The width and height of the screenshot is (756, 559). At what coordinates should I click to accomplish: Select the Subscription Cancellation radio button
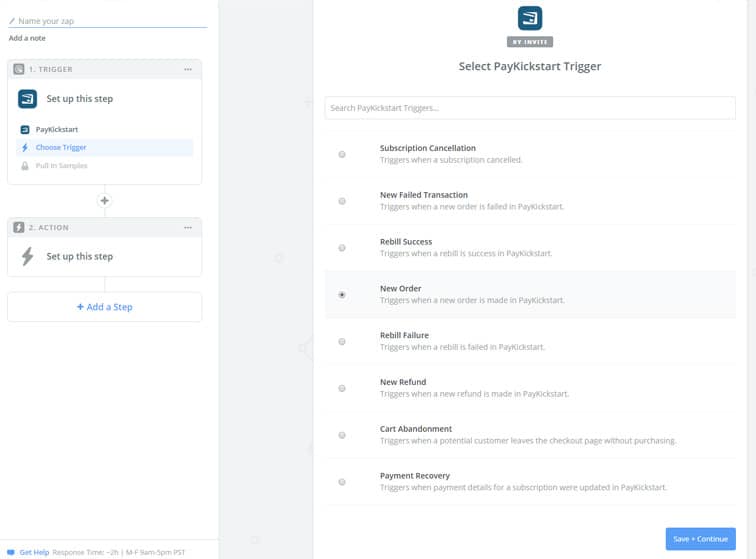tap(342, 154)
